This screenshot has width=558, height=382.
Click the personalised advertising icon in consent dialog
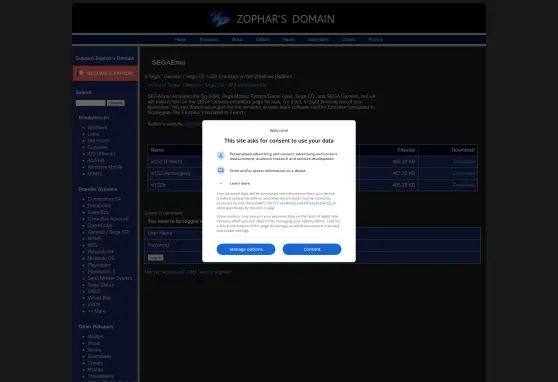[x=221, y=156]
